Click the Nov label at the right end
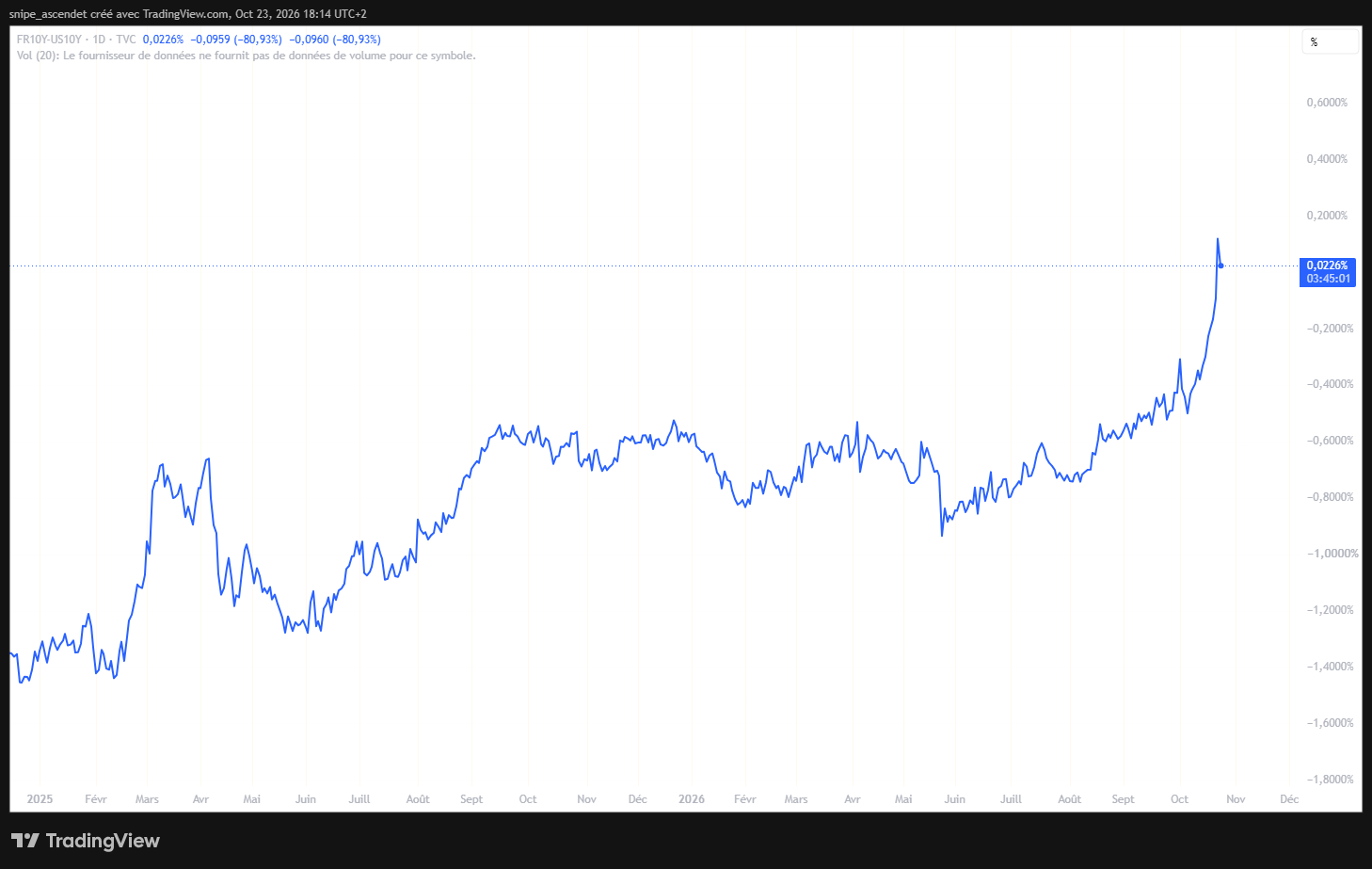Image resolution: width=1372 pixels, height=869 pixels. click(1236, 799)
